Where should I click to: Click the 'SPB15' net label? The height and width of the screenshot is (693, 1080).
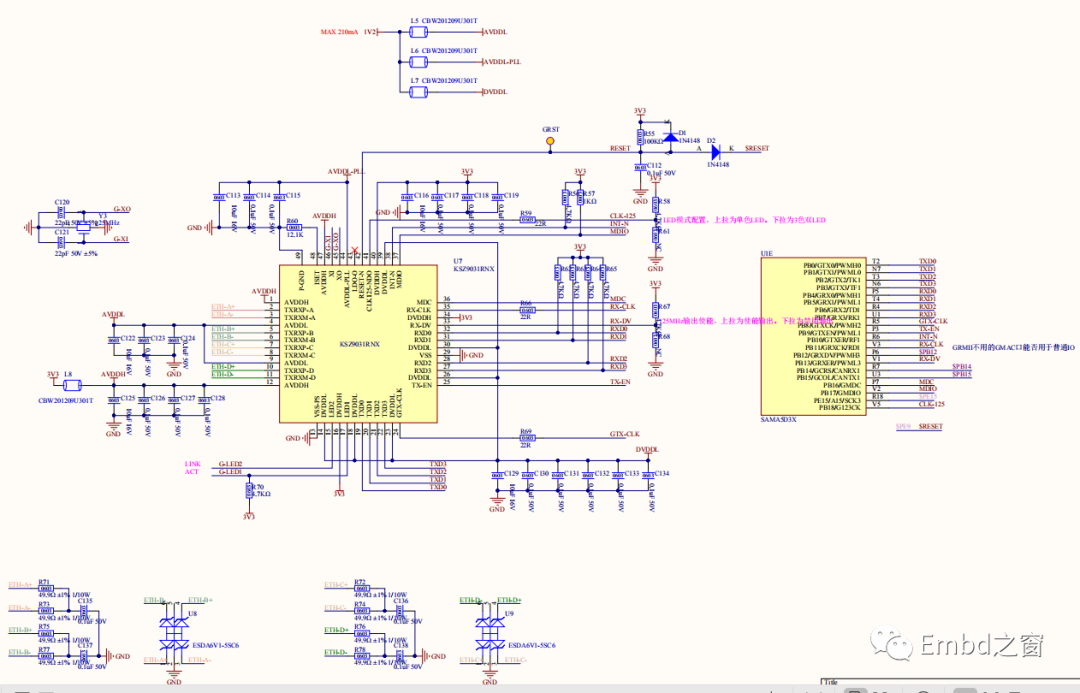click(x=962, y=374)
